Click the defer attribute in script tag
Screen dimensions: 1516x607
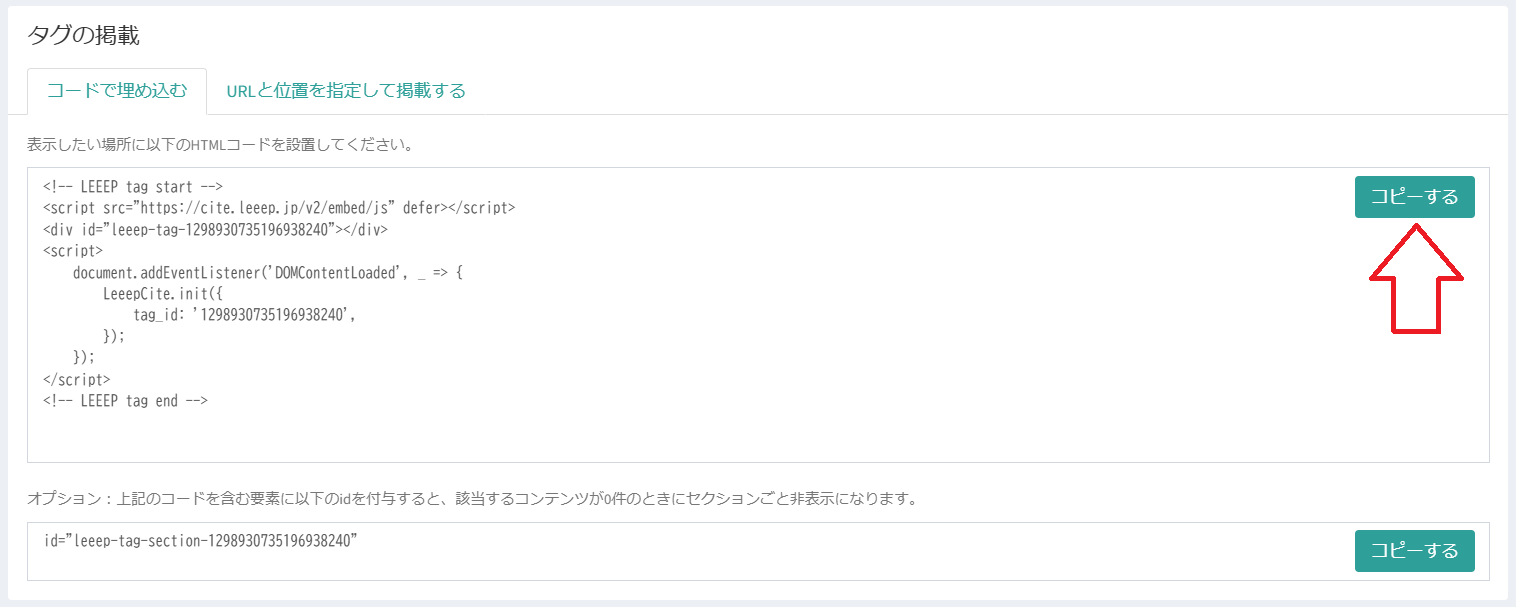(422, 208)
